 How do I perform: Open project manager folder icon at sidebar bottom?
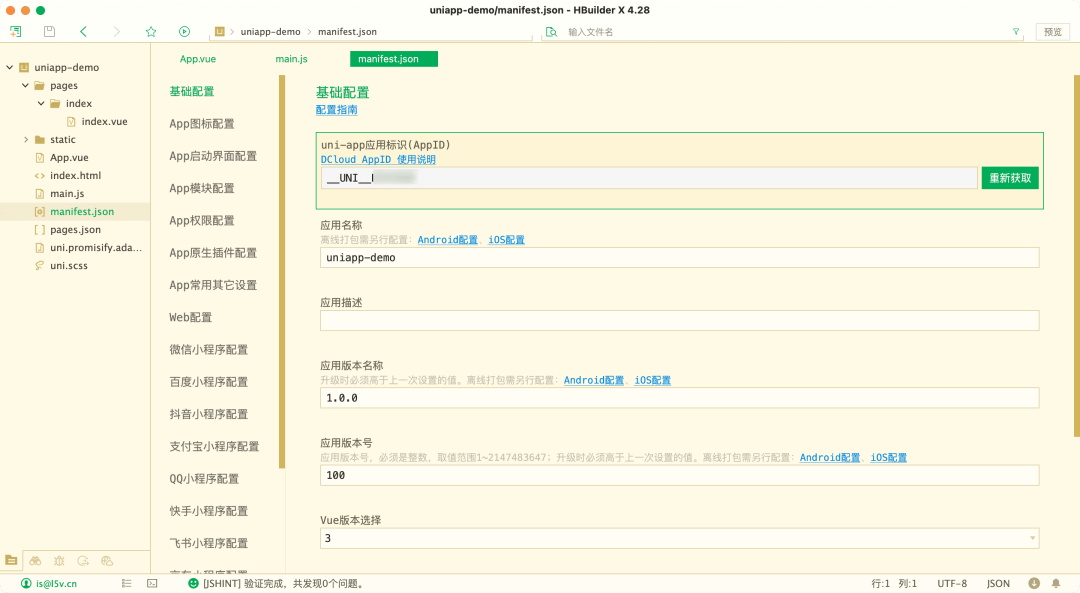coord(11,561)
